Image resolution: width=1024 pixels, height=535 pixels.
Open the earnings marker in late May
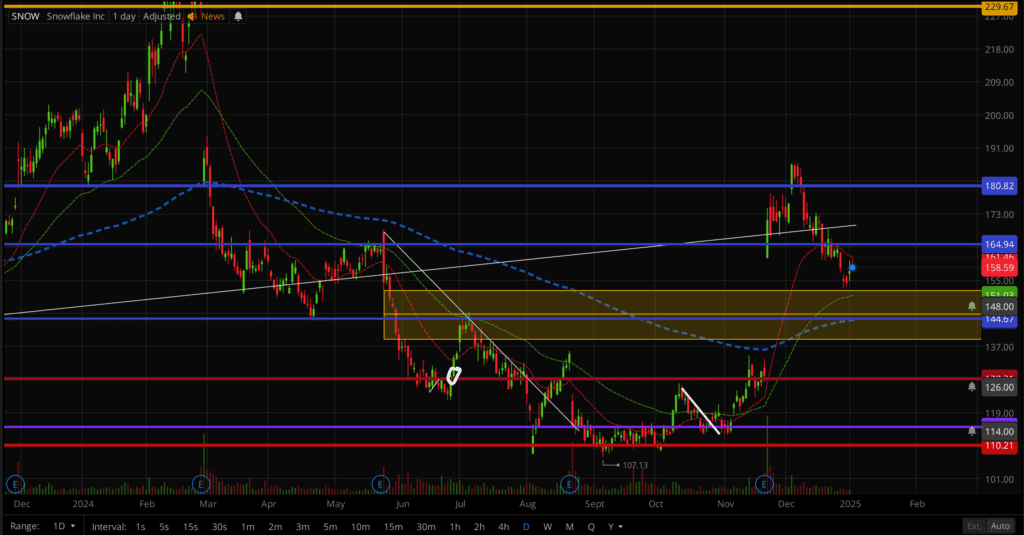click(x=381, y=484)
